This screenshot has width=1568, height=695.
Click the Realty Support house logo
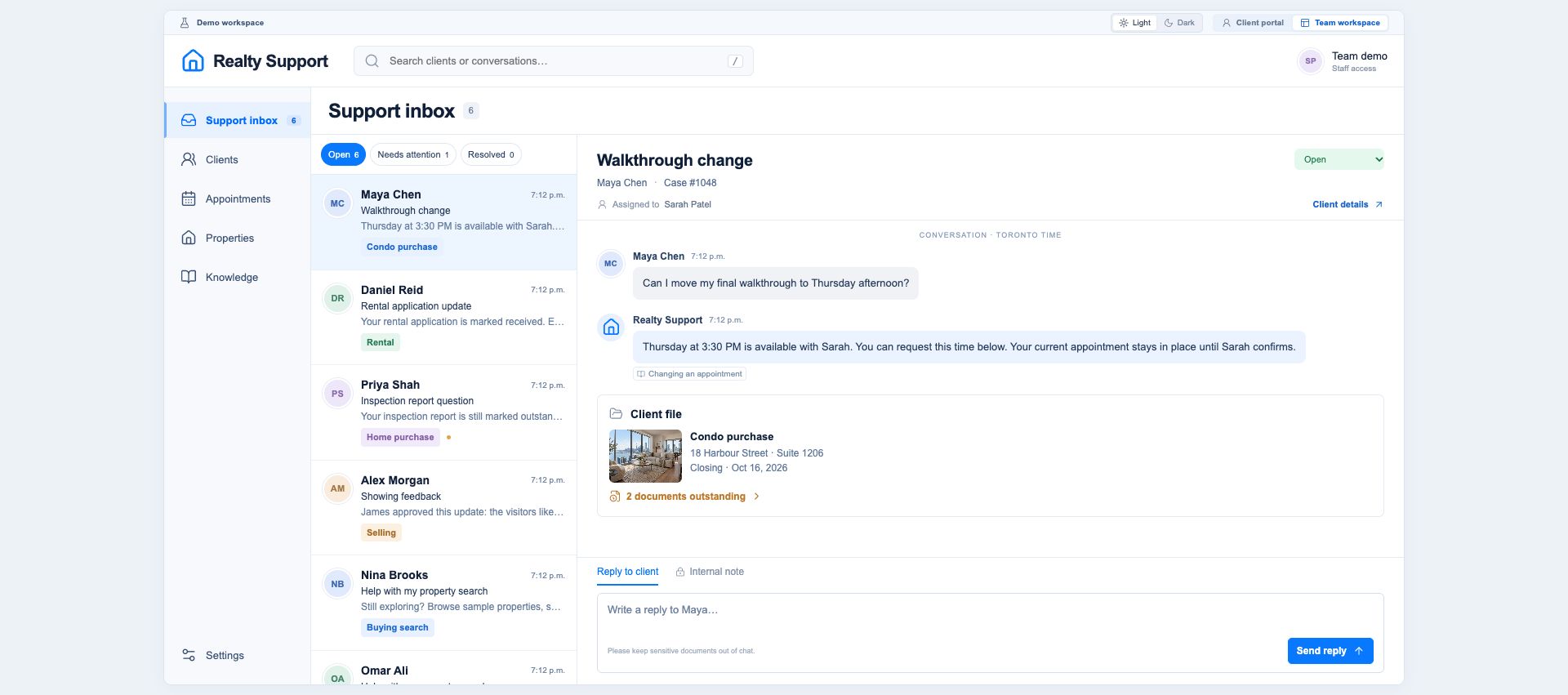click(193, 60)
